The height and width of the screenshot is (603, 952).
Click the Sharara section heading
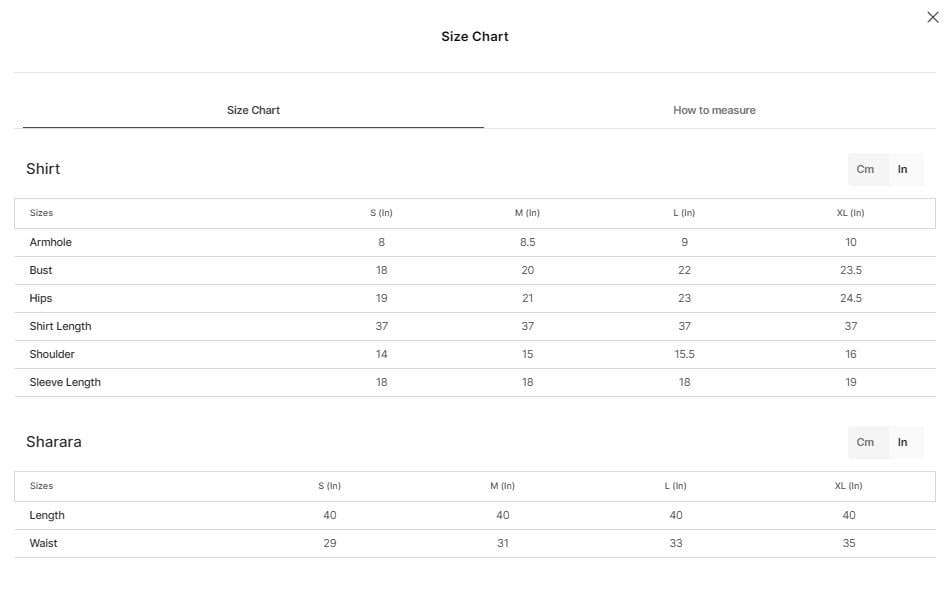point(53,441)
